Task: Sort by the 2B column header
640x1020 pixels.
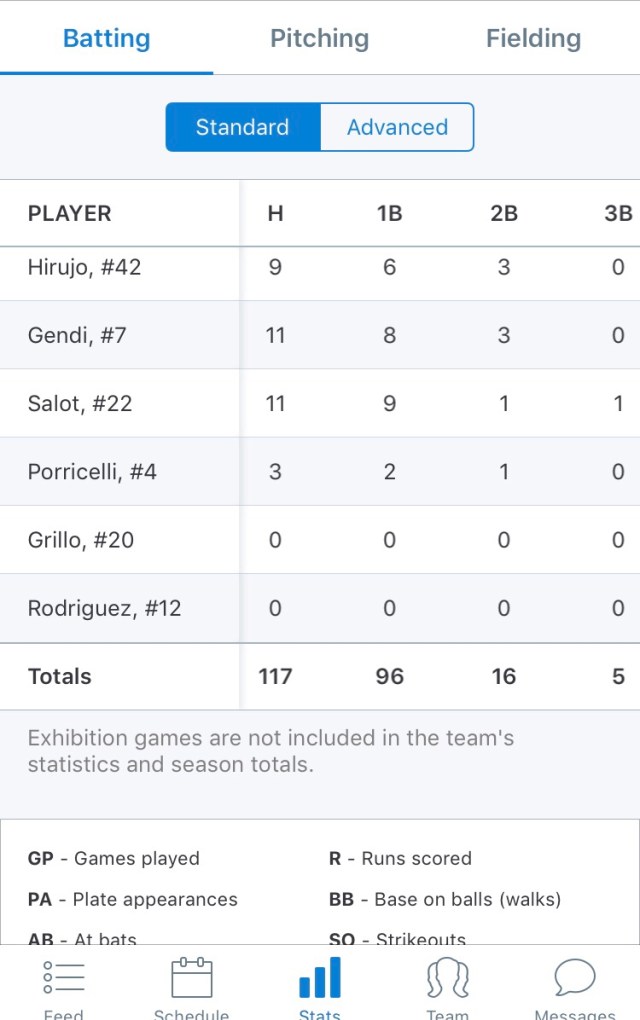Action: (504, 213)
